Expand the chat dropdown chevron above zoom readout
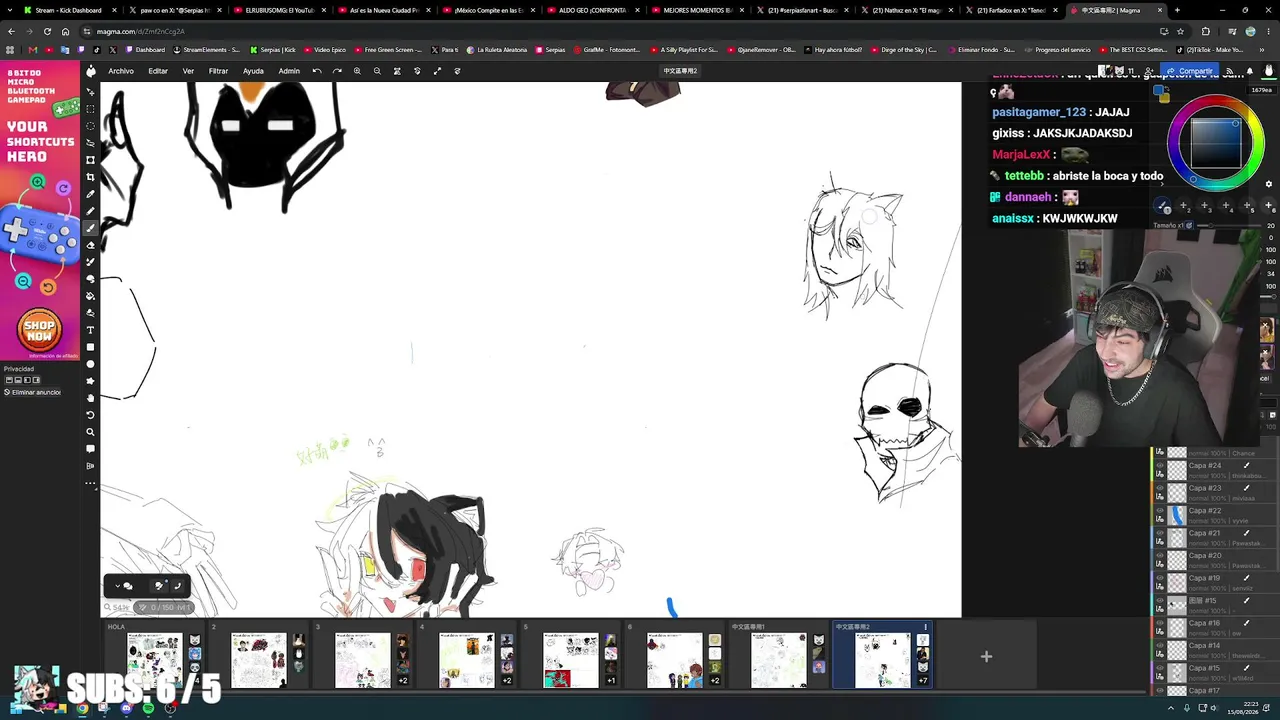The height and width of the screenshot is (720, 1280). point(117,586)
